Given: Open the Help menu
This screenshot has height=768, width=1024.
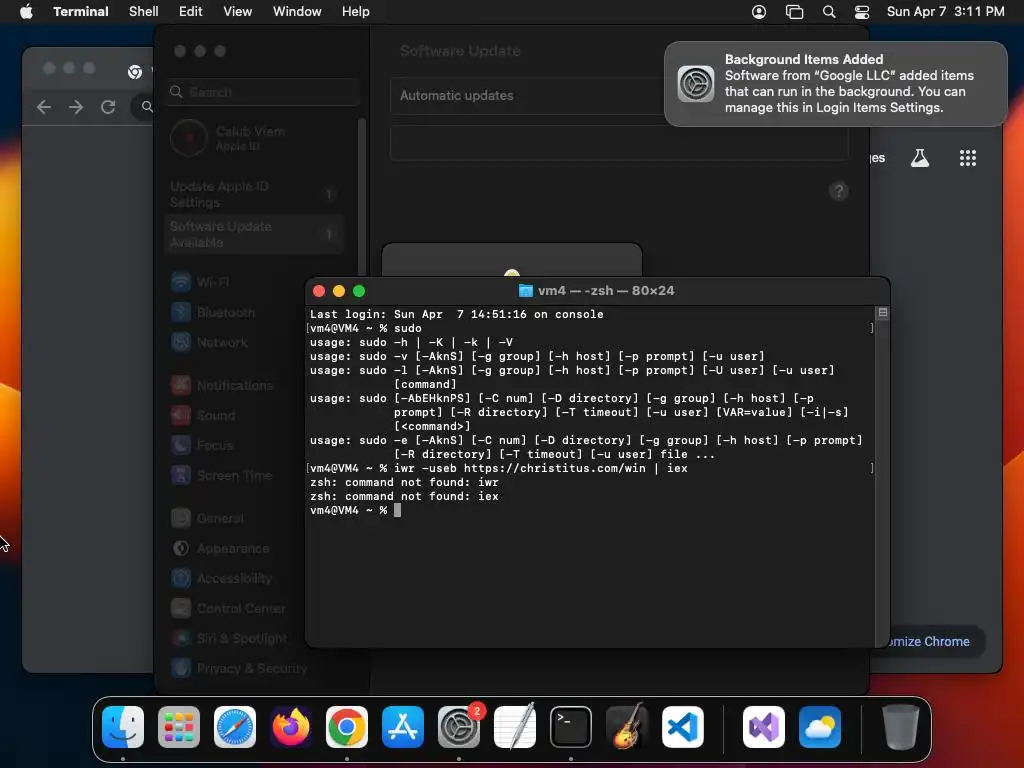Looking at the screenshot, I should [x=355, y=11].
